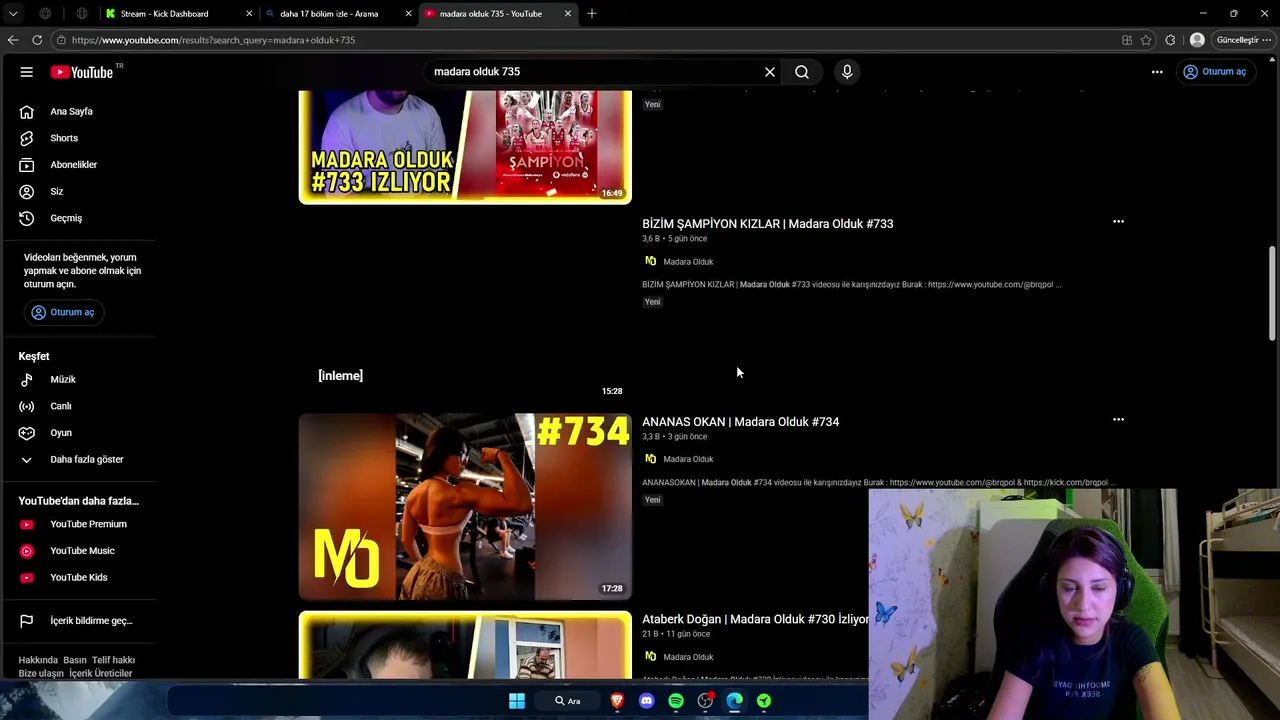
Task: Click the Güncelleştir browser update button
Action: (x=1236, y=40)
